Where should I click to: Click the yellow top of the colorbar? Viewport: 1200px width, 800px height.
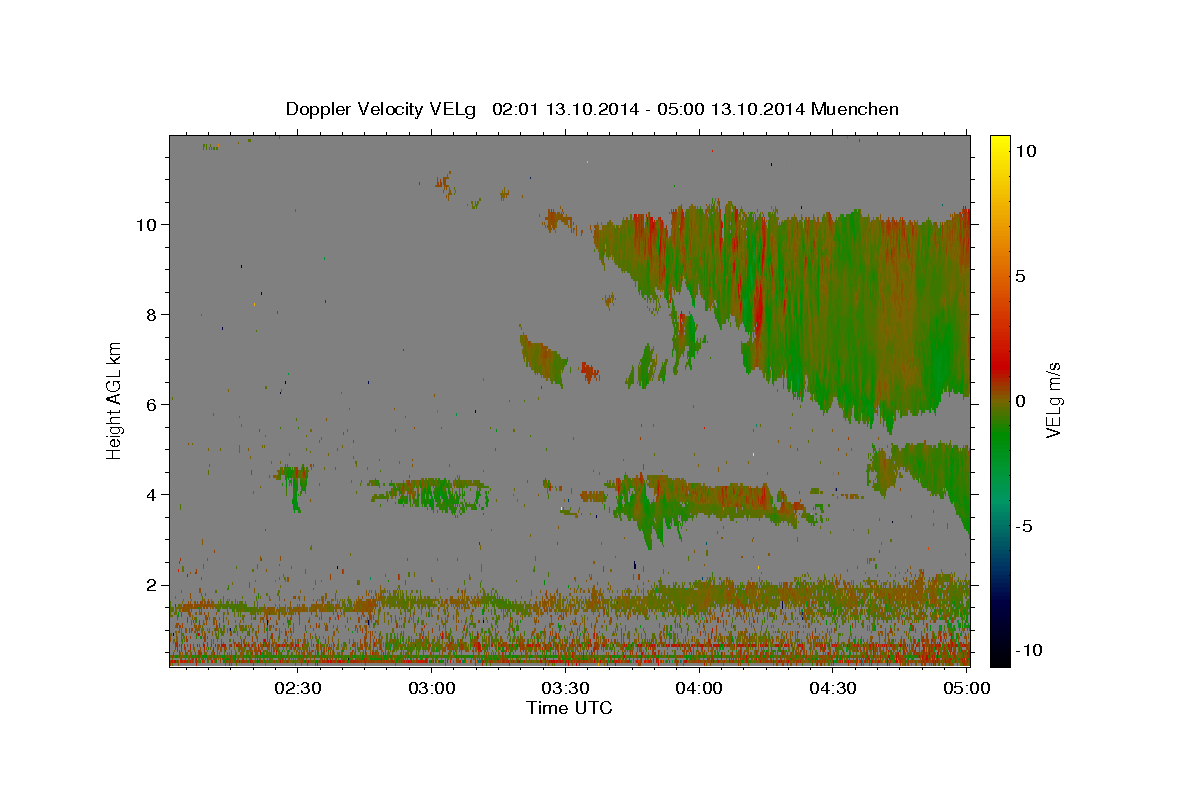[x=1000, y=143]
